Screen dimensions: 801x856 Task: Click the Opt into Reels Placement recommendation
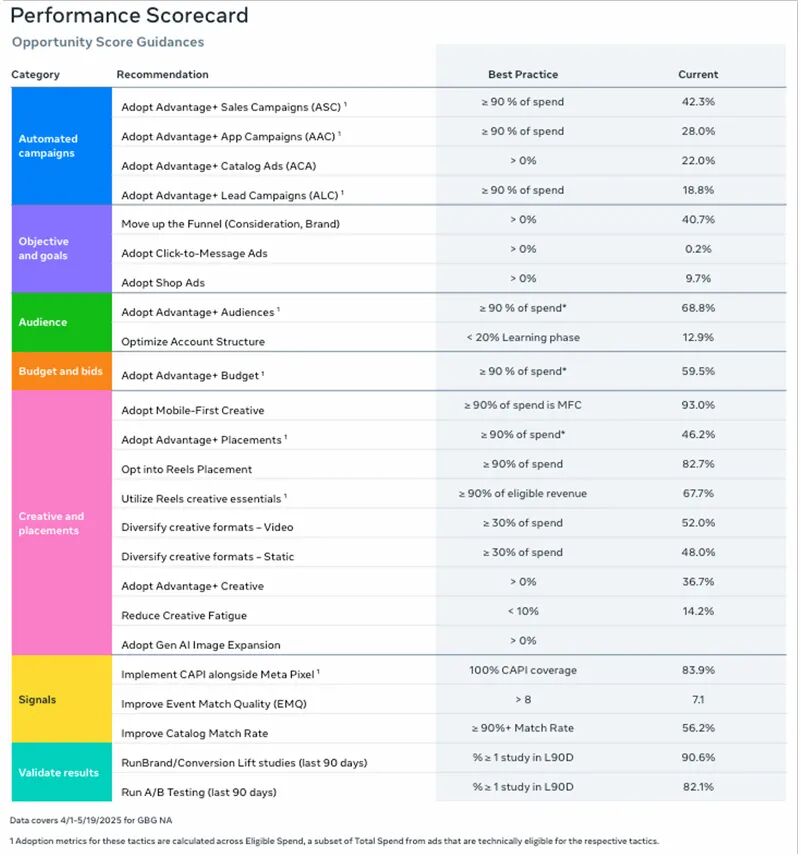tap(187, 469)
